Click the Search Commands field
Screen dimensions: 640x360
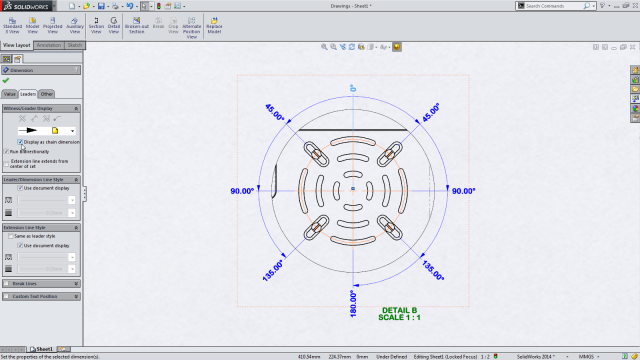coord(554,6)
